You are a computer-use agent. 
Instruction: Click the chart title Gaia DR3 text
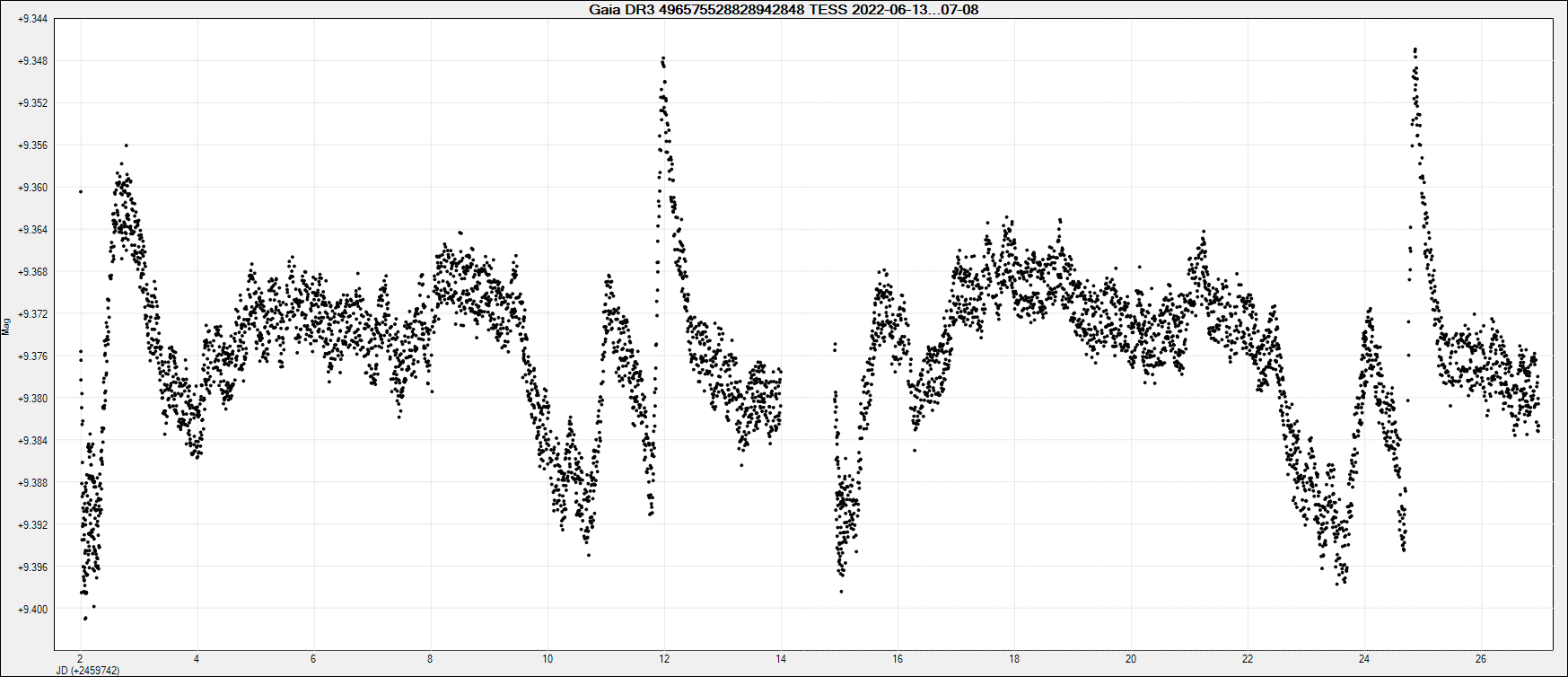point(784,9)
